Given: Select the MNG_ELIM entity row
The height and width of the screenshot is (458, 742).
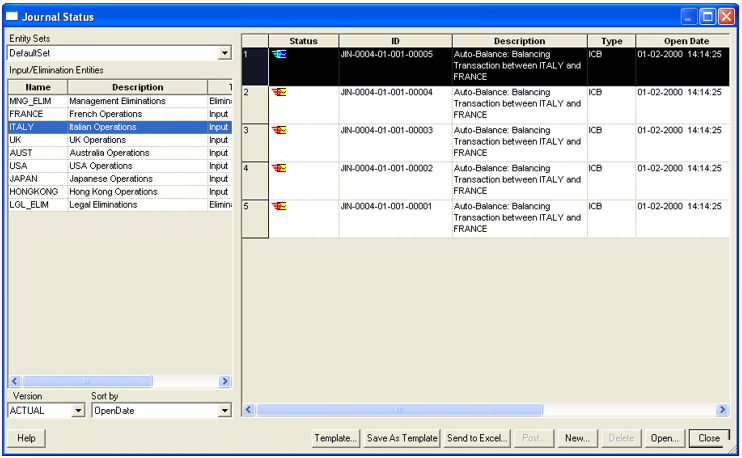Looking at the screenshot, I should pyautogui.click(x=120, y=101).
